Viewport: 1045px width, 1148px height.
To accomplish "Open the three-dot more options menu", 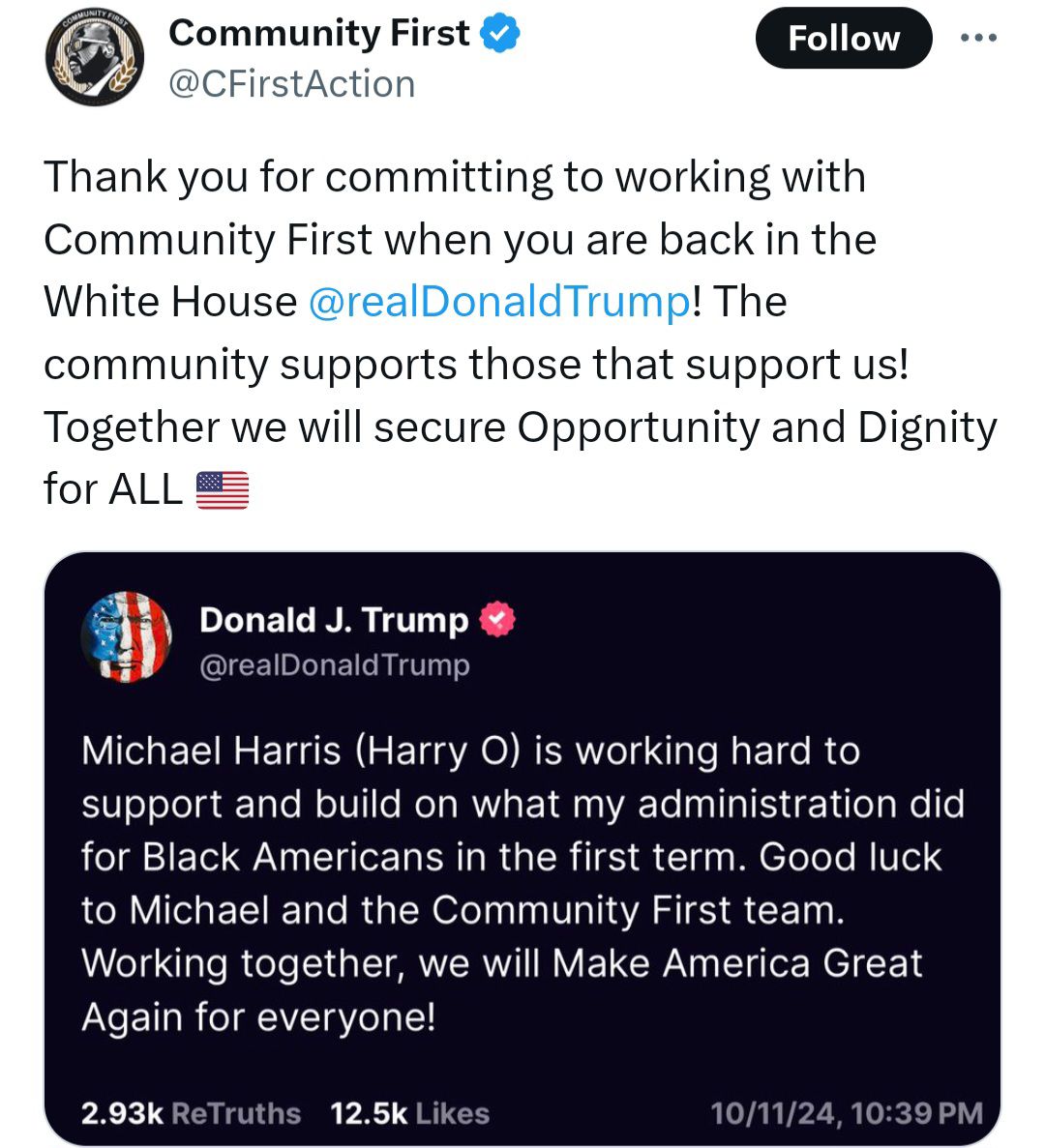I will [977, 38].
